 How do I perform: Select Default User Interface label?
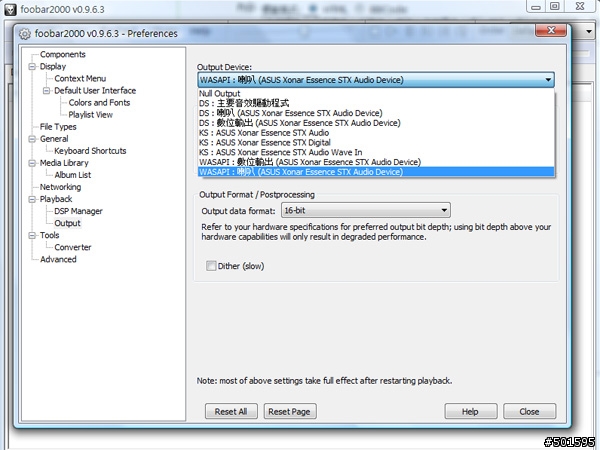point(95,91)
